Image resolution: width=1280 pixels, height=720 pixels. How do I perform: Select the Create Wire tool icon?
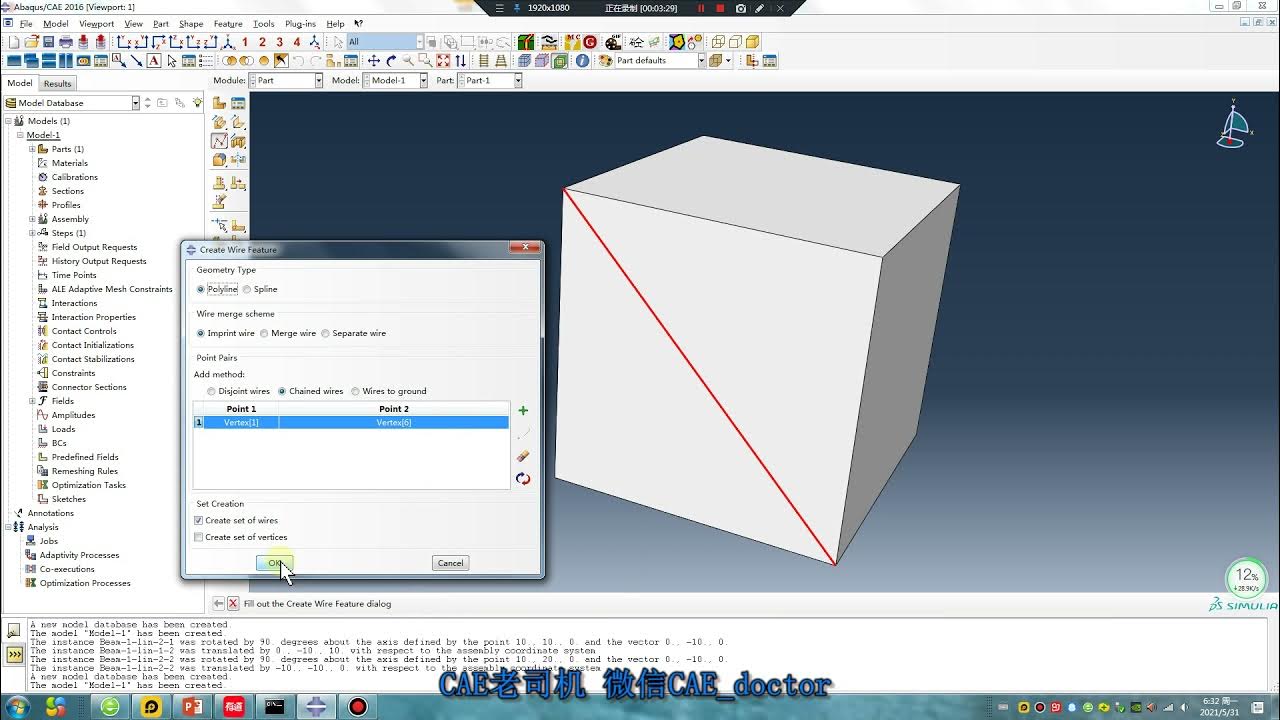(x=219, y=141)
